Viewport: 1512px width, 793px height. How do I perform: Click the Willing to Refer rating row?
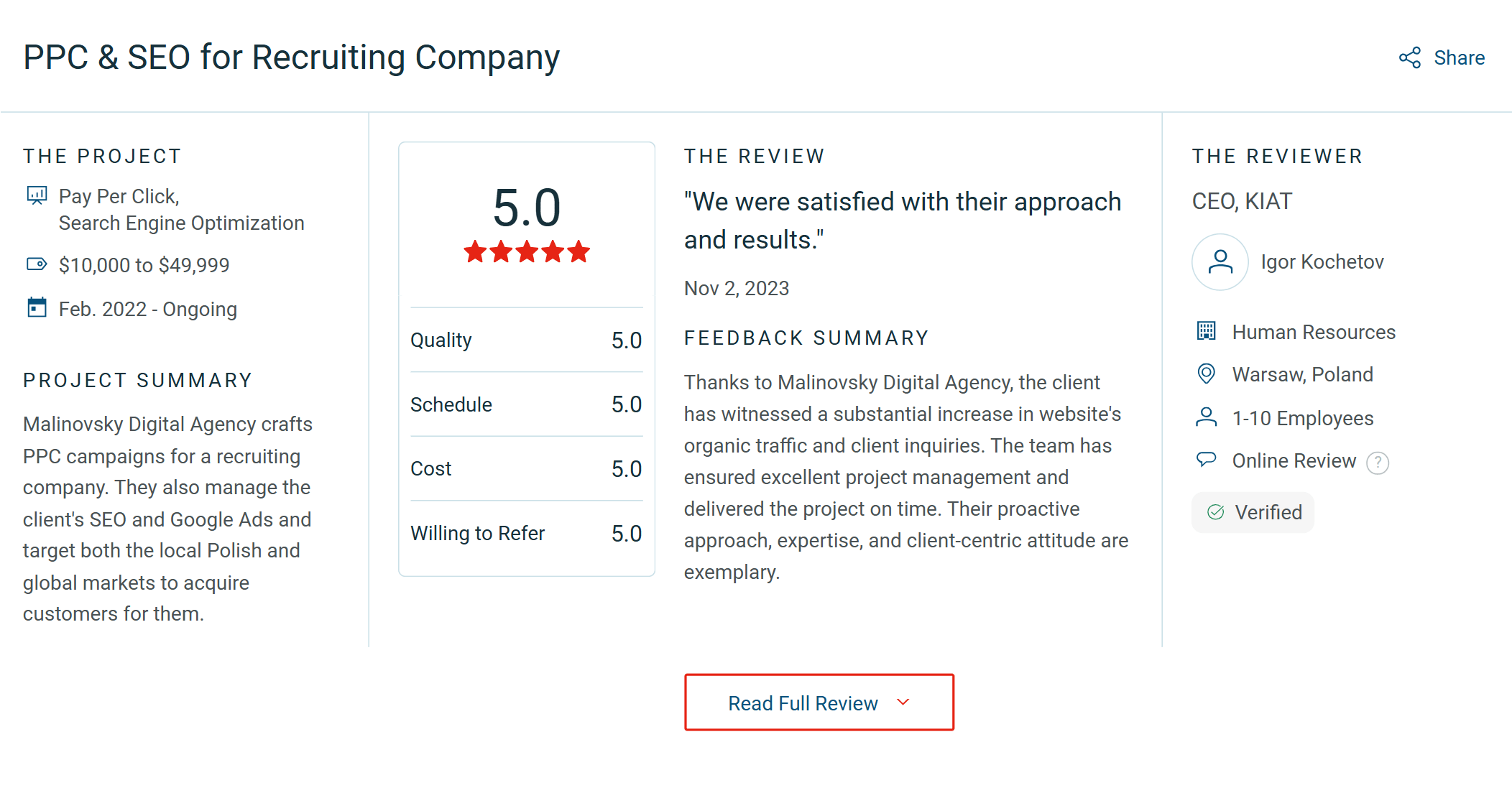pyautogui.click(x=526, y=533)
